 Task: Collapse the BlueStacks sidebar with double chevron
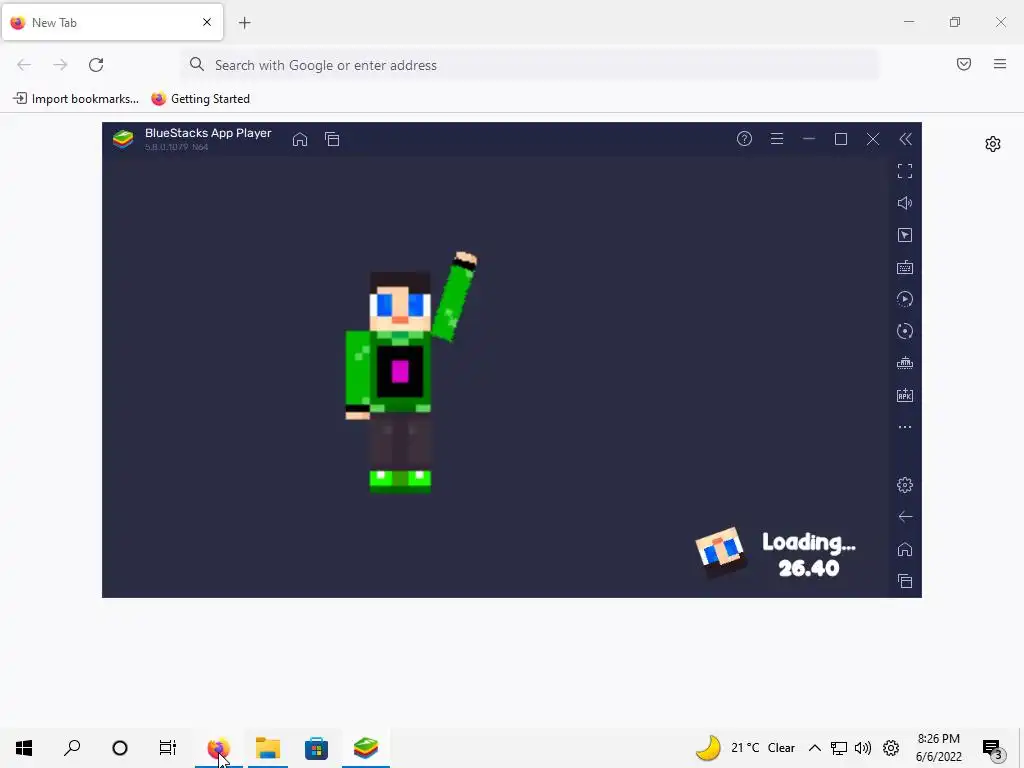(905, 139)
